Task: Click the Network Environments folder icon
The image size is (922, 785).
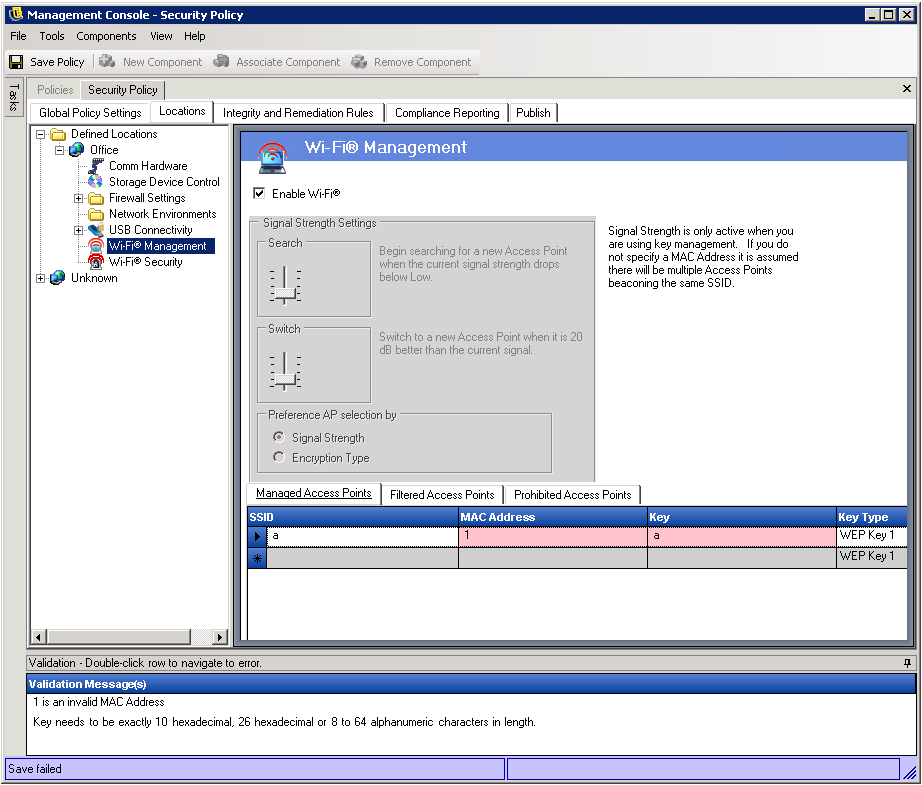Action: (96, 214)
